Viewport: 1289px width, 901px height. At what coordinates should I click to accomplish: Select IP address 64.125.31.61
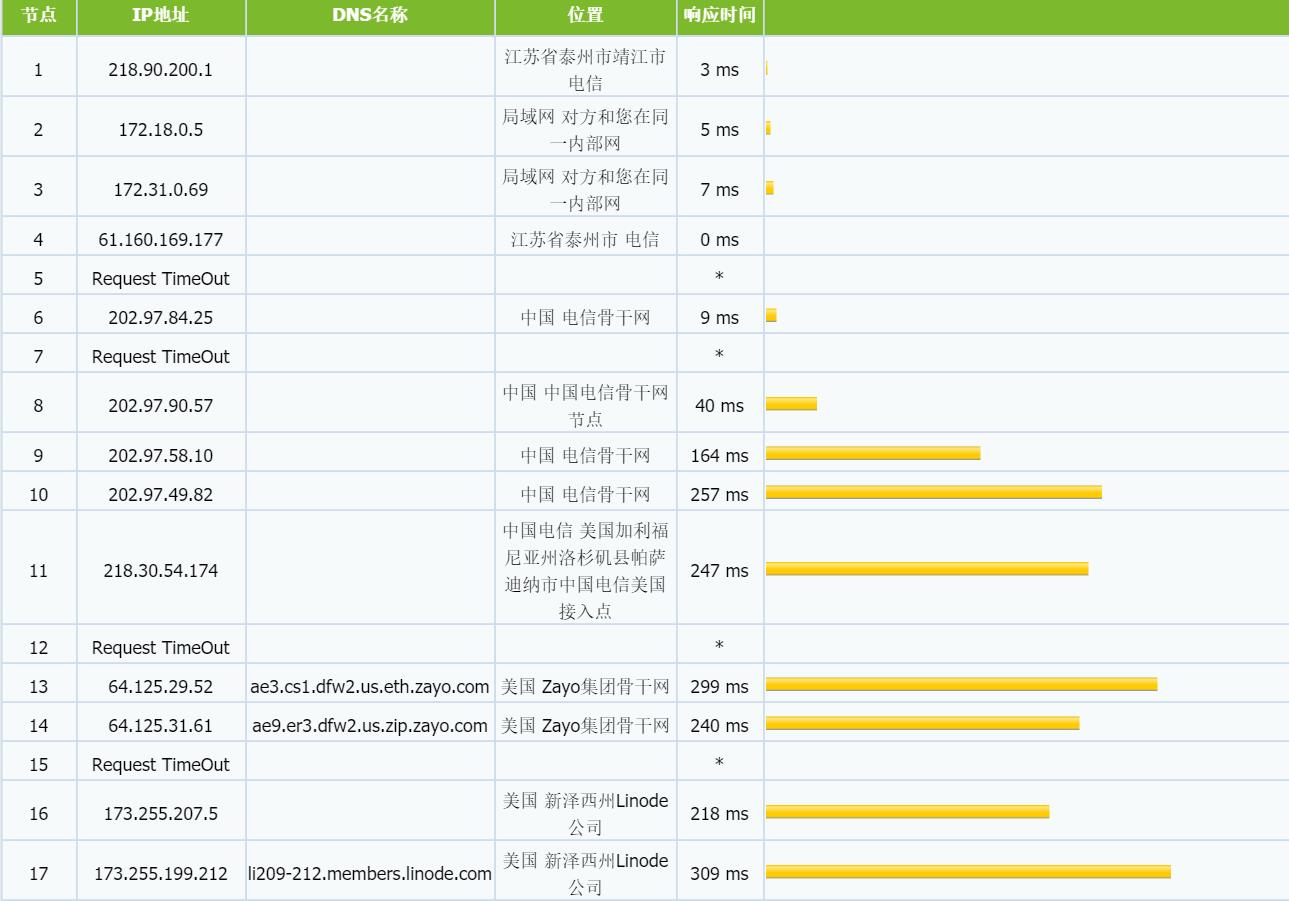161,726
